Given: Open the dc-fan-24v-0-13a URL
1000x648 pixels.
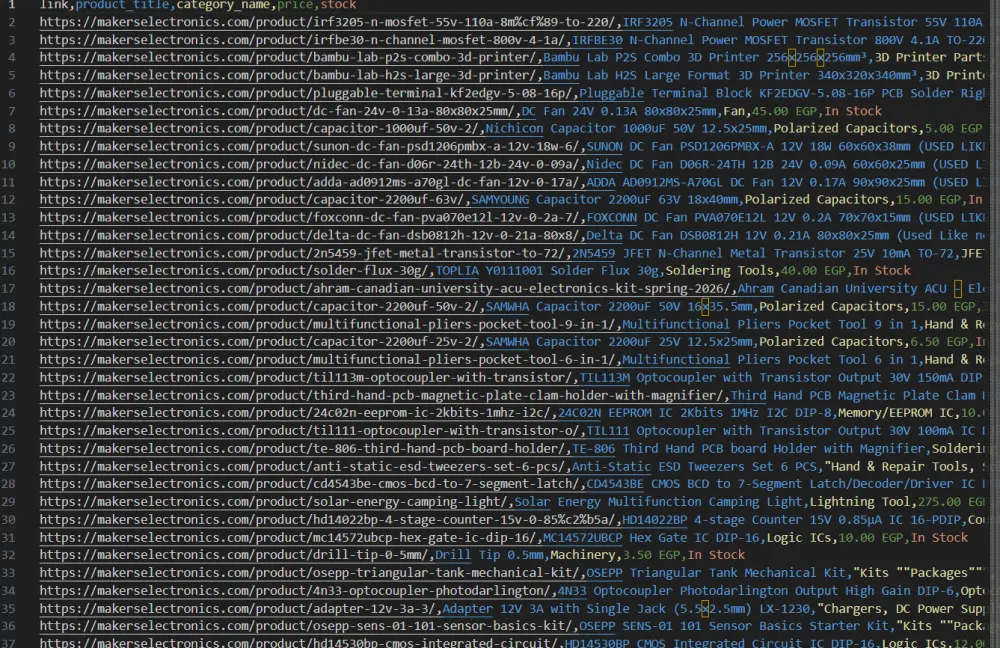Looking at the screenshot, I should click(279, 111).
